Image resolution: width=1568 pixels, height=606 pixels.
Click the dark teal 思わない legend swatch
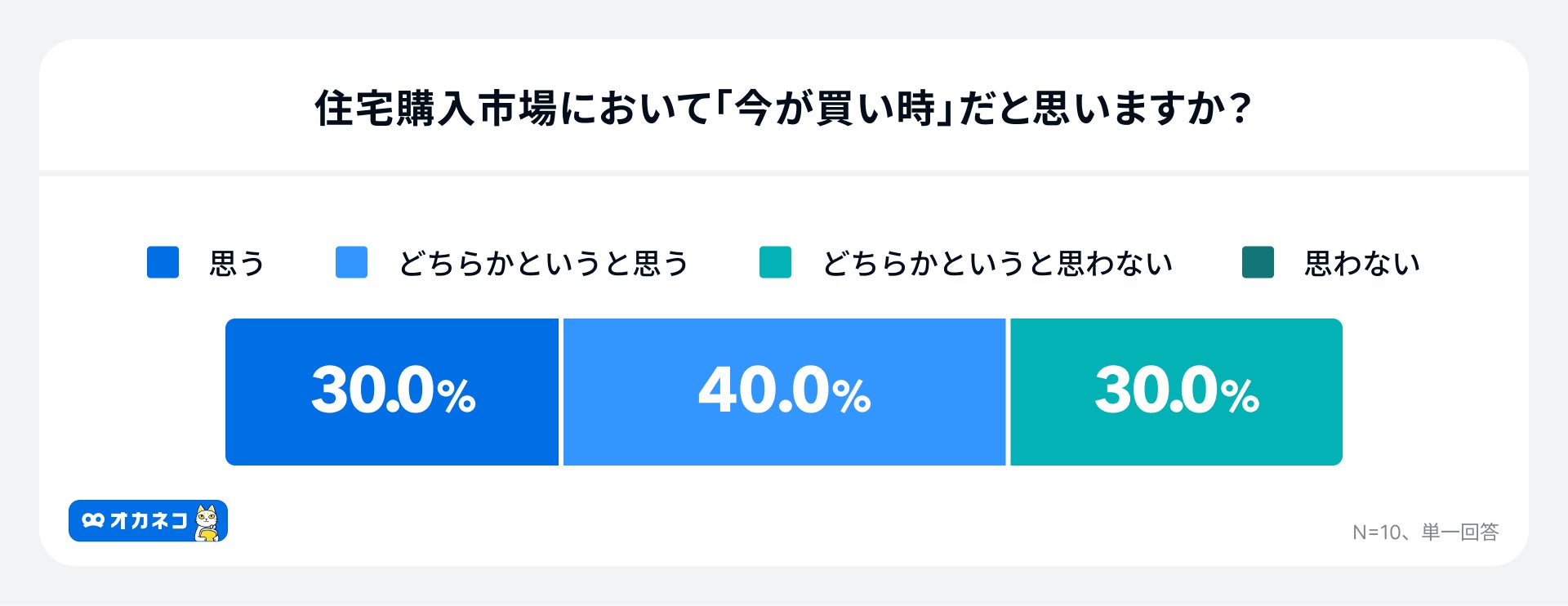click(1258, 262)
